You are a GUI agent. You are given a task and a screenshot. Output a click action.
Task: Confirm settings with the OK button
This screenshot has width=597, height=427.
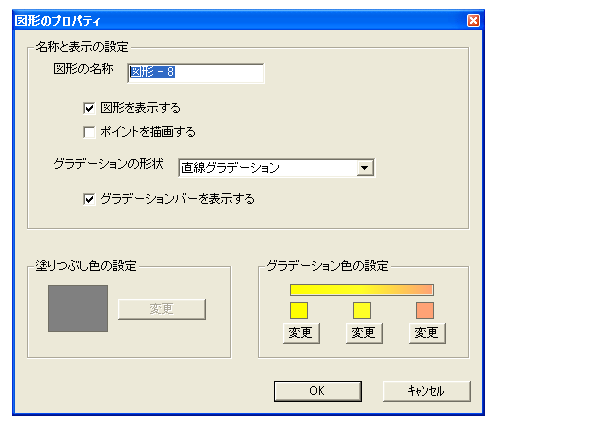[318, 391]
